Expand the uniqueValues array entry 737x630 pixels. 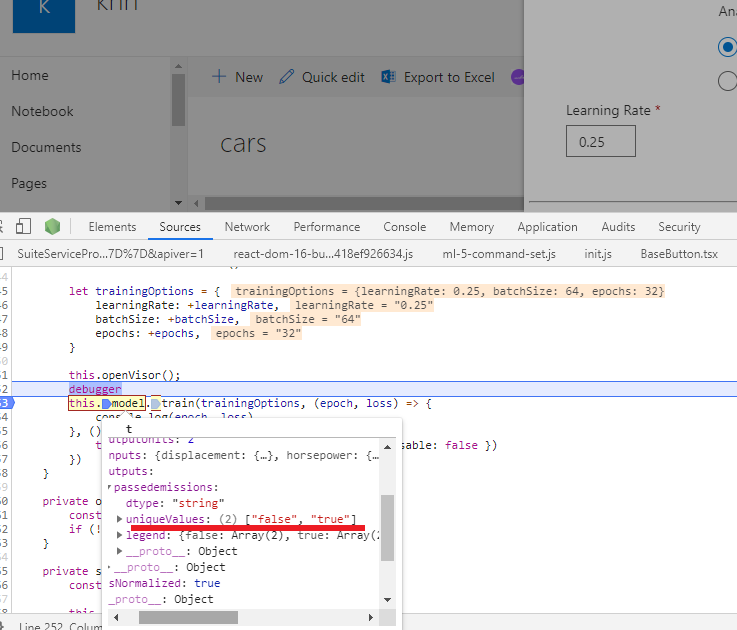120,519
